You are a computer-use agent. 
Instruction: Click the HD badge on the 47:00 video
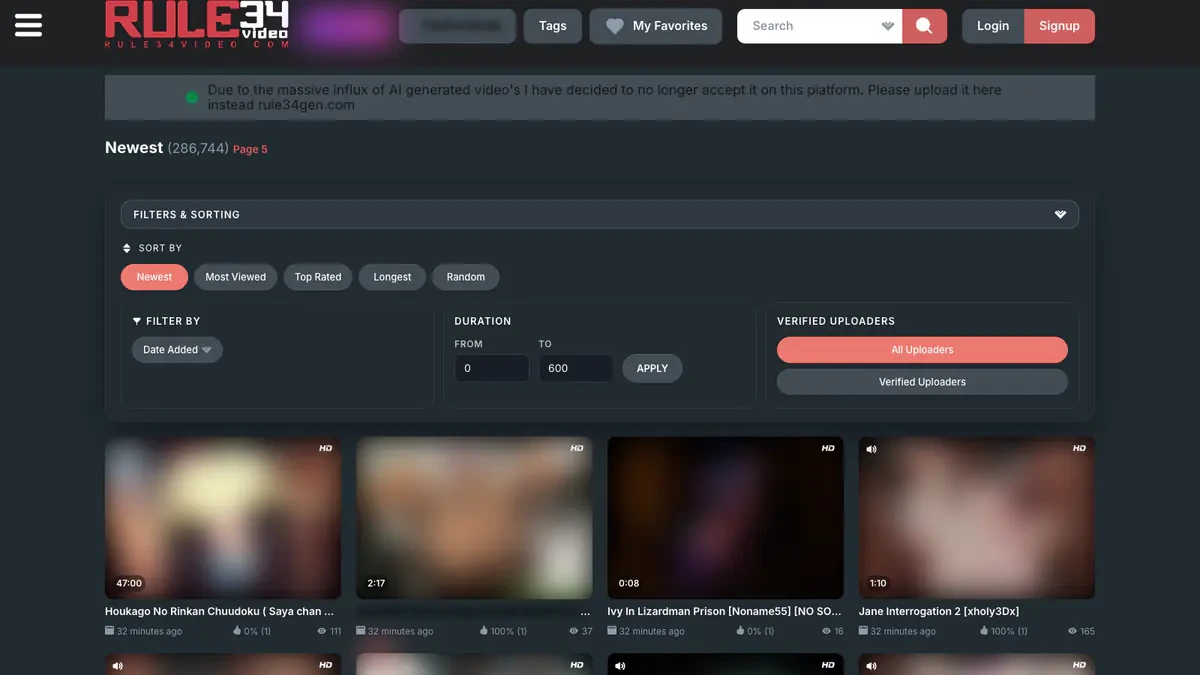click(x=326, y=449)
